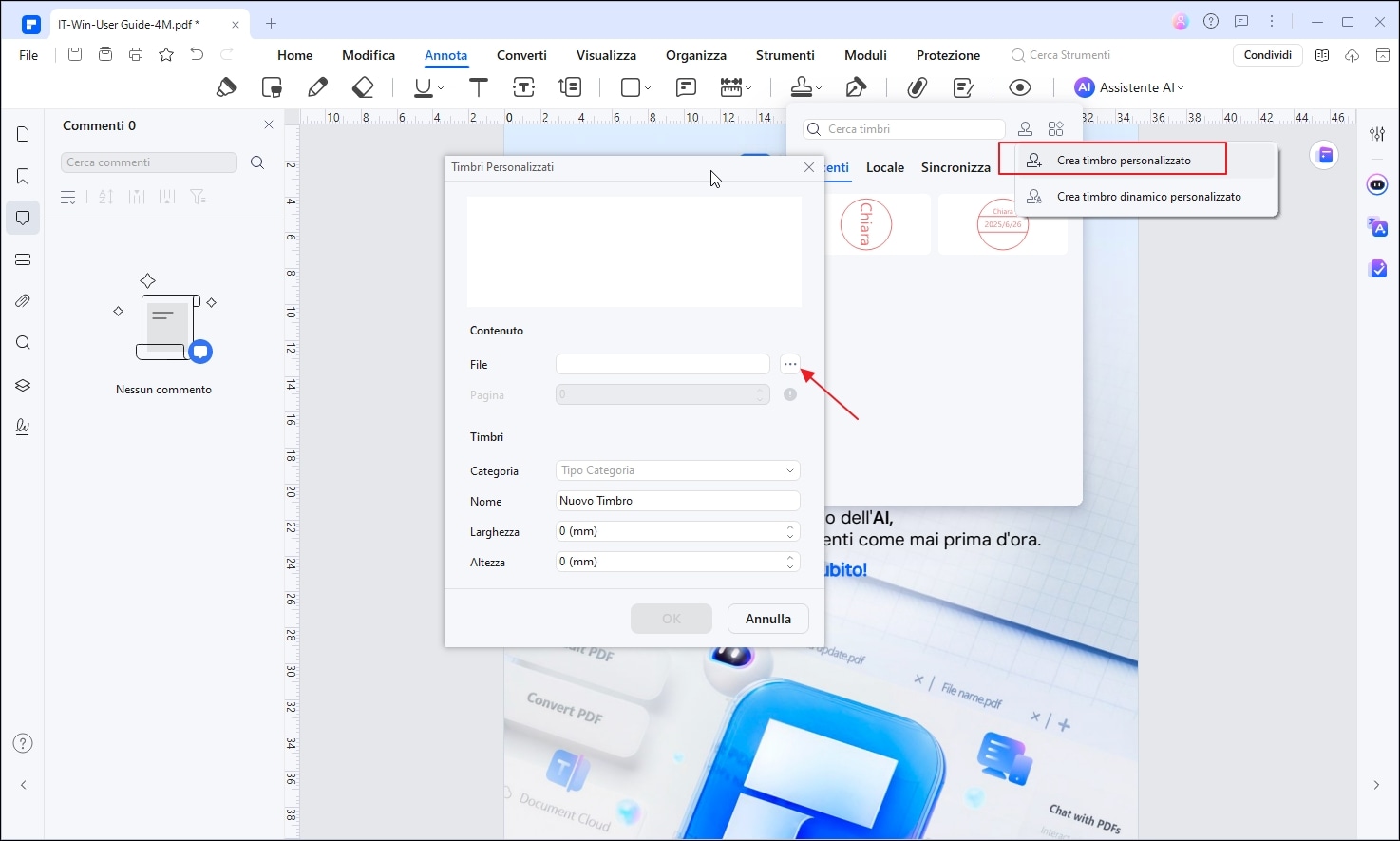The image size is (1400, 841).
Task: Click the Nome field showing Nuovo Timbro
Action: coord(678,501)
